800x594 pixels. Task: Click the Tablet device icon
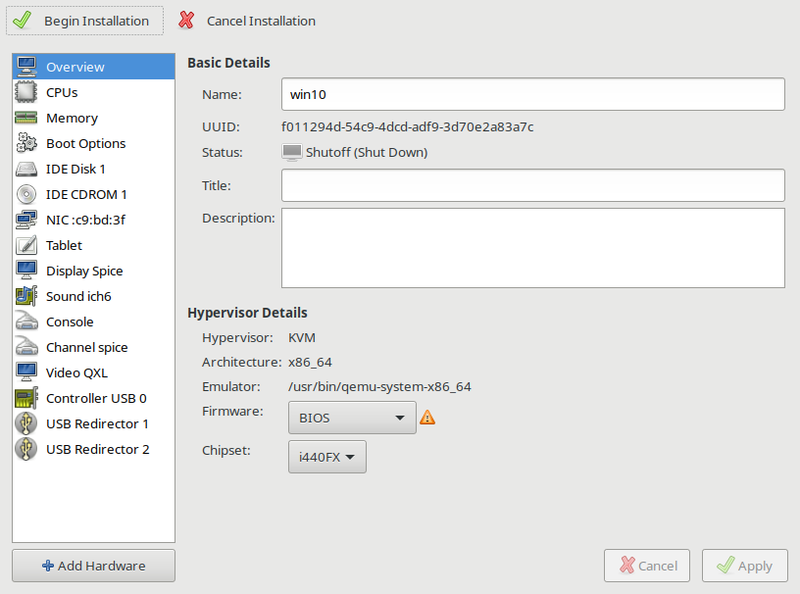click(27, 245)
